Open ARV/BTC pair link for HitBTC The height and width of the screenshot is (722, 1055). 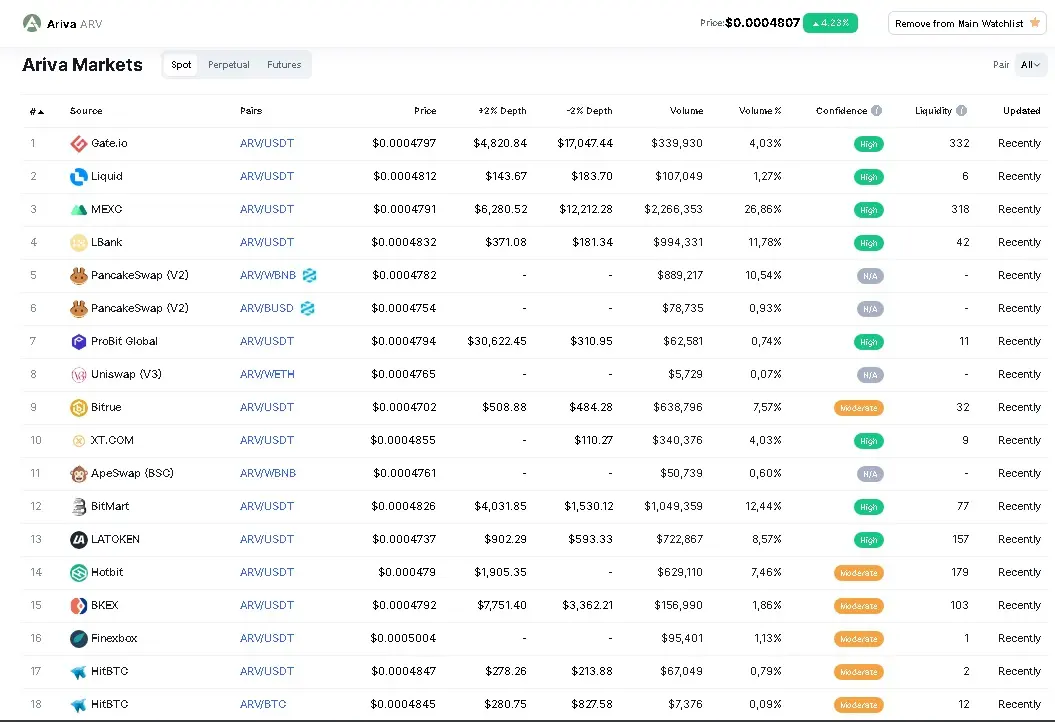[263, 704]
